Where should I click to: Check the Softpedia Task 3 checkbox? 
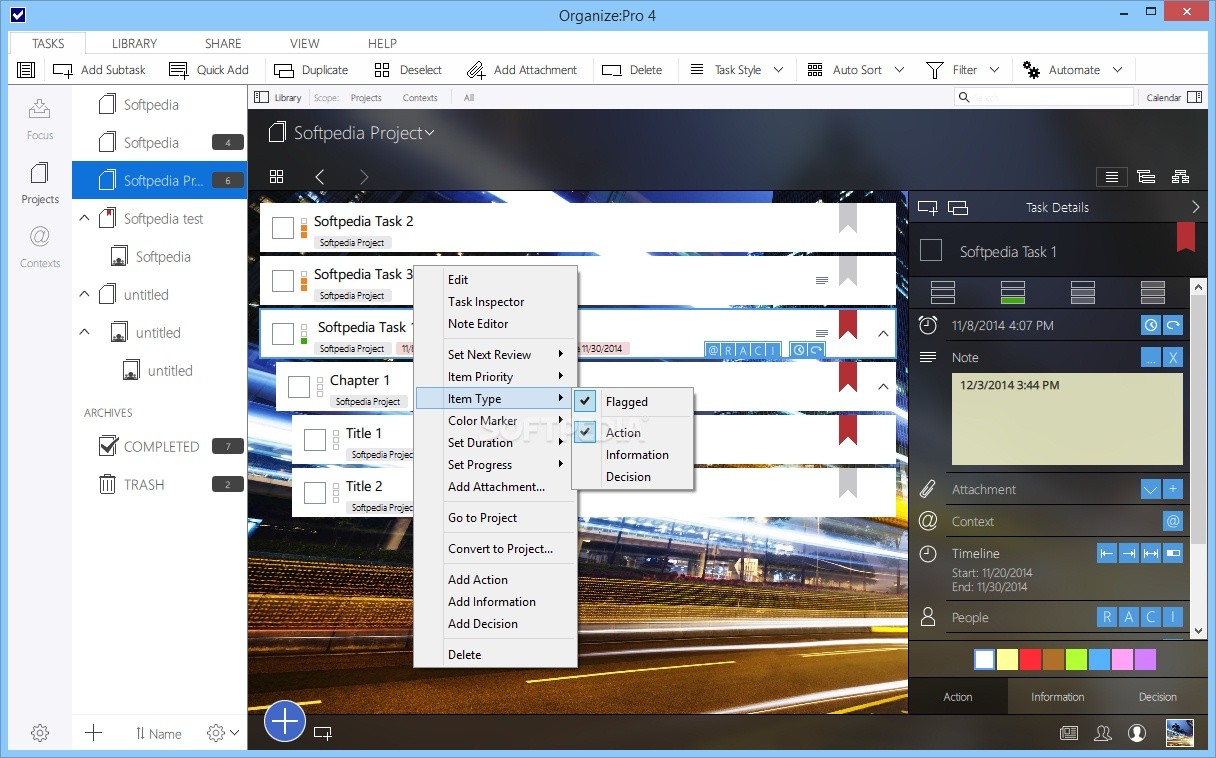pyautogui.click(x=283, y=281)
